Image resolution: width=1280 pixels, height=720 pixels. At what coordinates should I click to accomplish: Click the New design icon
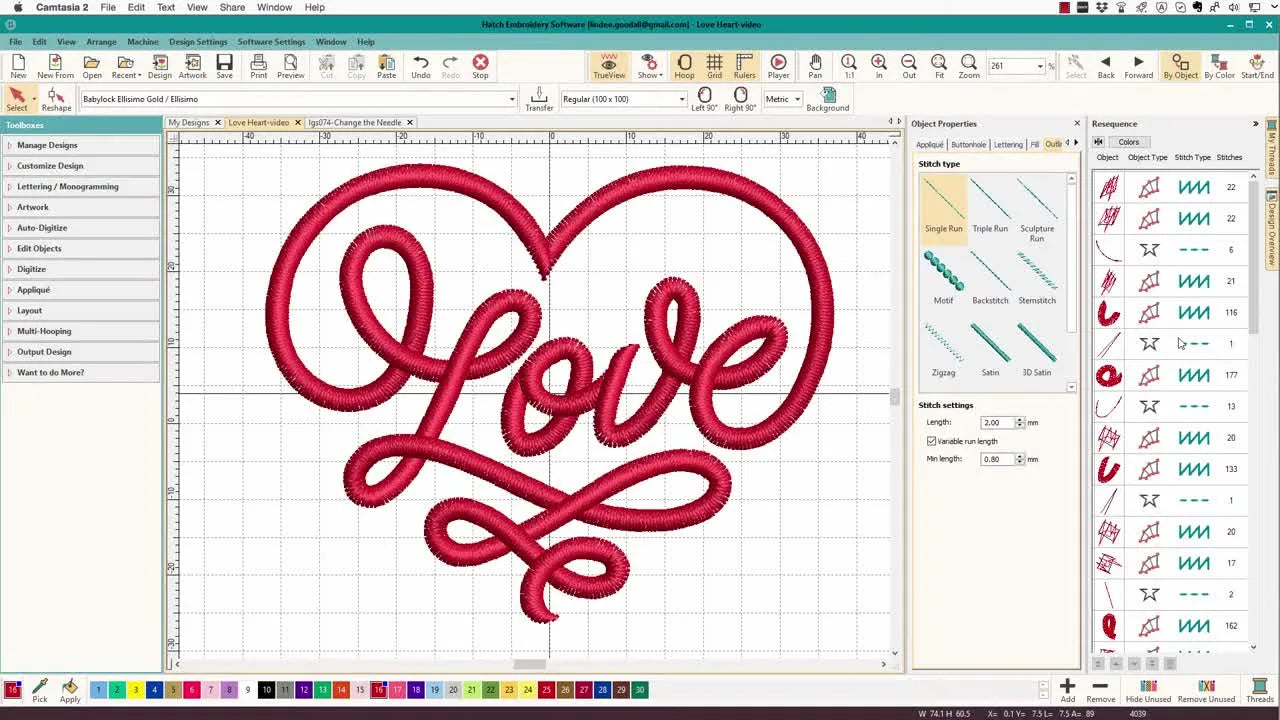(18, 67)
